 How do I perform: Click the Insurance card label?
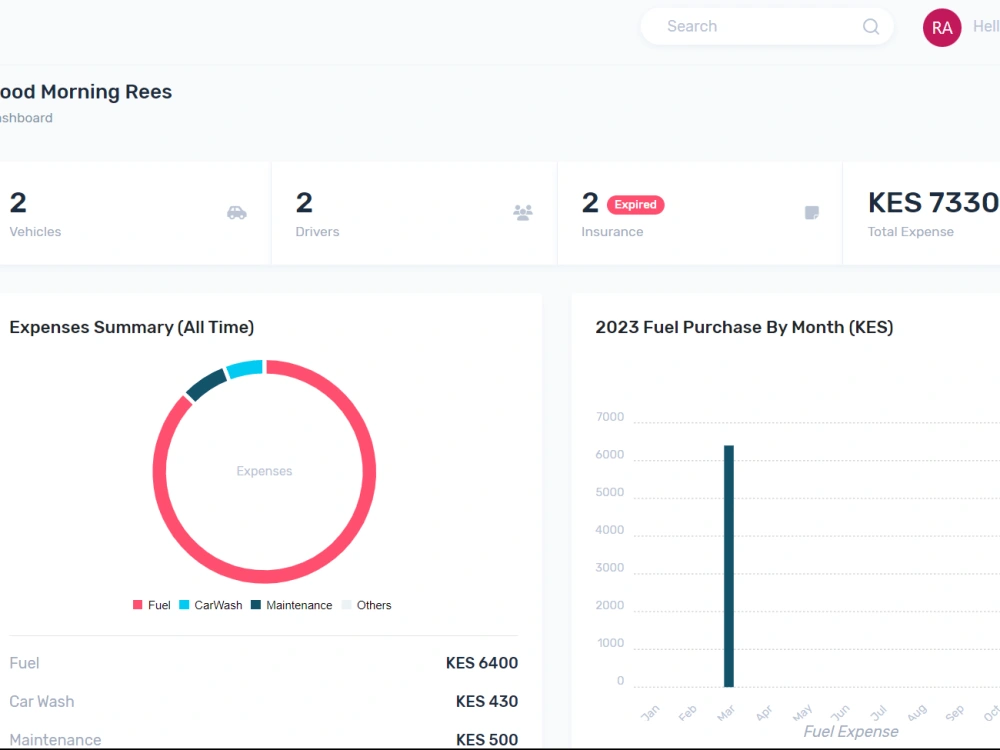pyautogui.click(x=612, y=232)
